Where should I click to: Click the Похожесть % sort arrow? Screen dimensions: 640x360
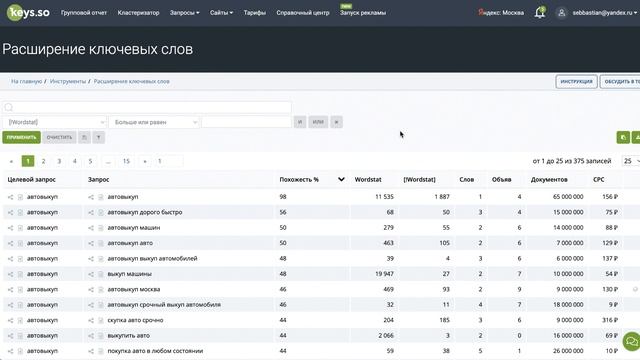click(341, 180)
